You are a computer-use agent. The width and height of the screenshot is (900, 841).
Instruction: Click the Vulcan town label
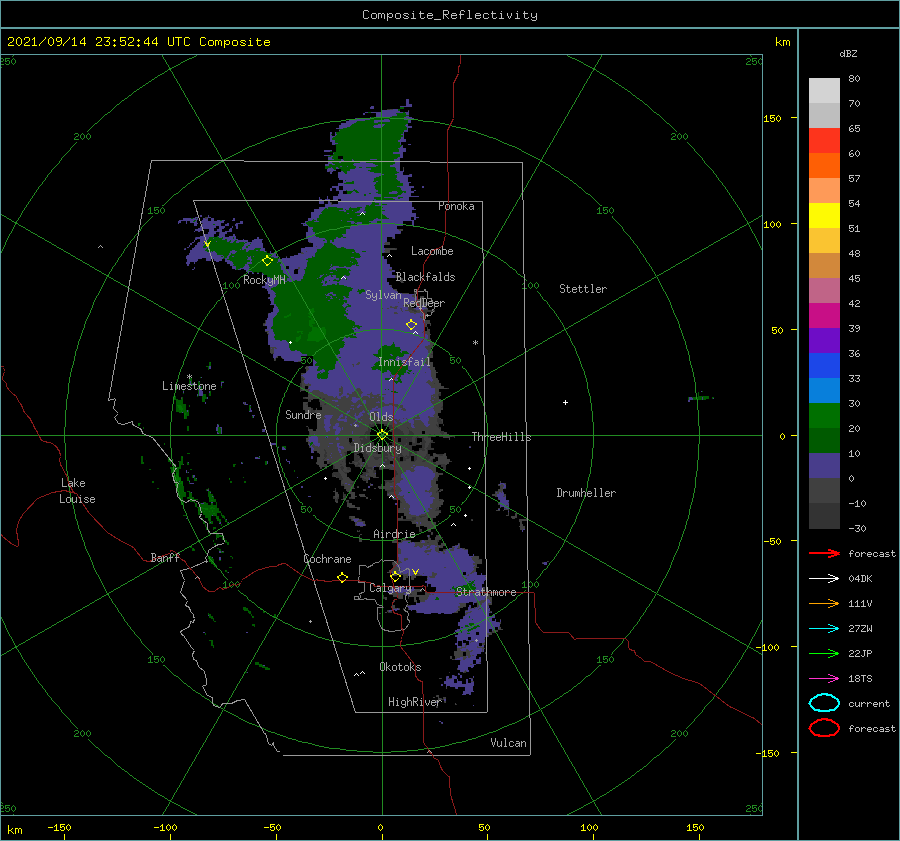[x=508, y=743]
